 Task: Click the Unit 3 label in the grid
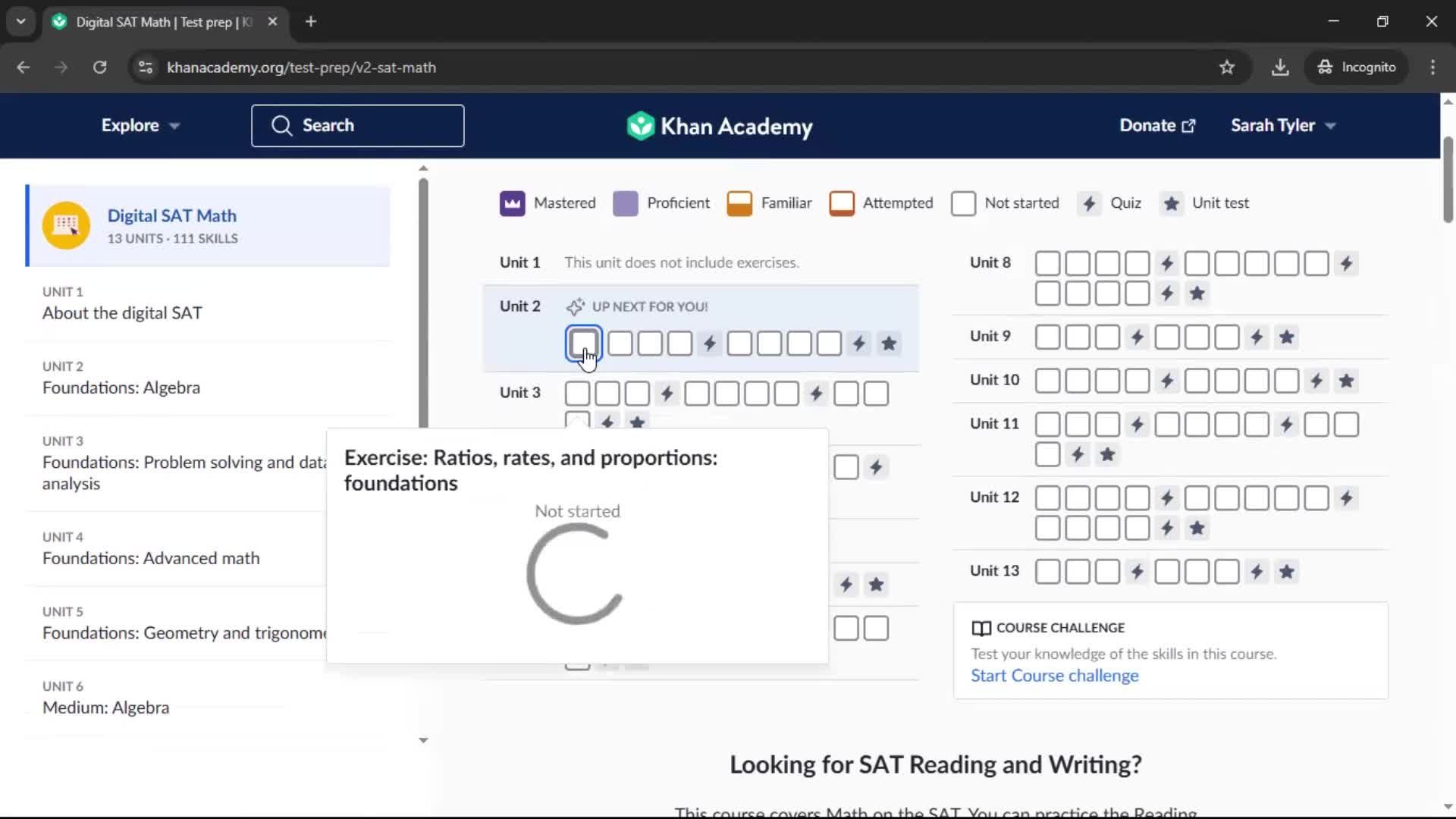pos(519,393)
